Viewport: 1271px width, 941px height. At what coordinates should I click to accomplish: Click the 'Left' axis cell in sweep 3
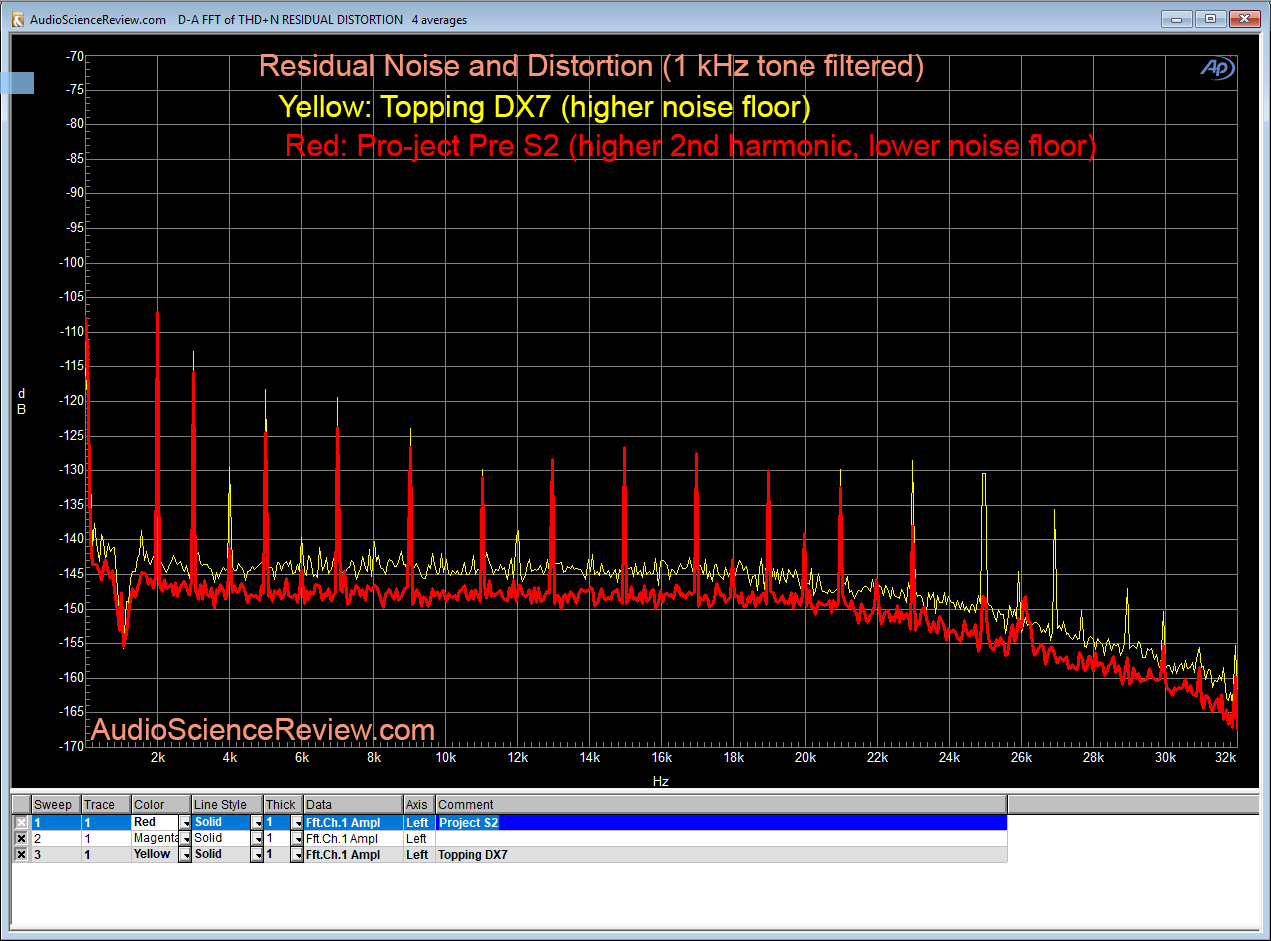(419, 854)
